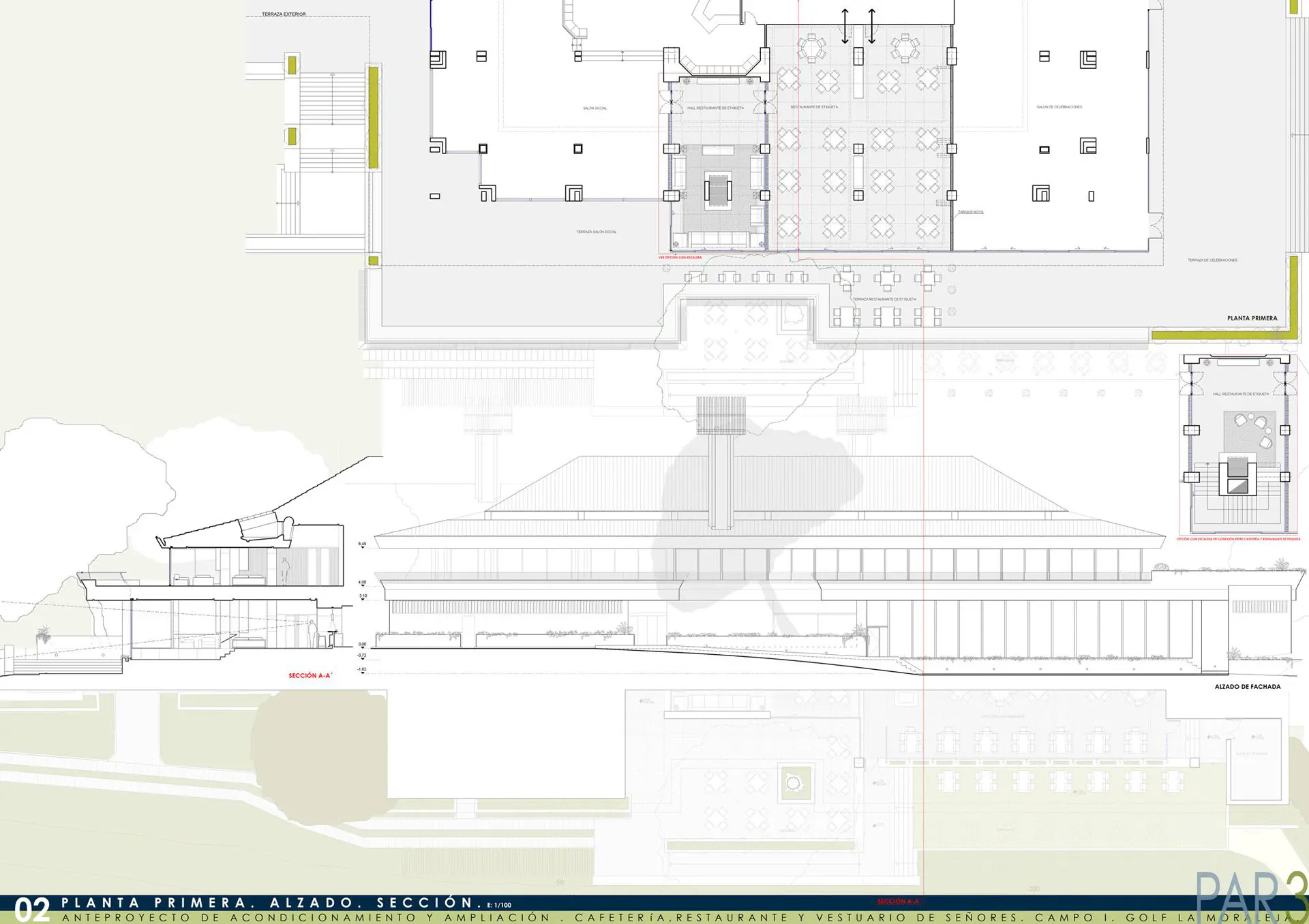Viewport: 1309px width, 924px height.
Task: Click the right double-headed arrow symbol
Action: [x=871, y=26]
